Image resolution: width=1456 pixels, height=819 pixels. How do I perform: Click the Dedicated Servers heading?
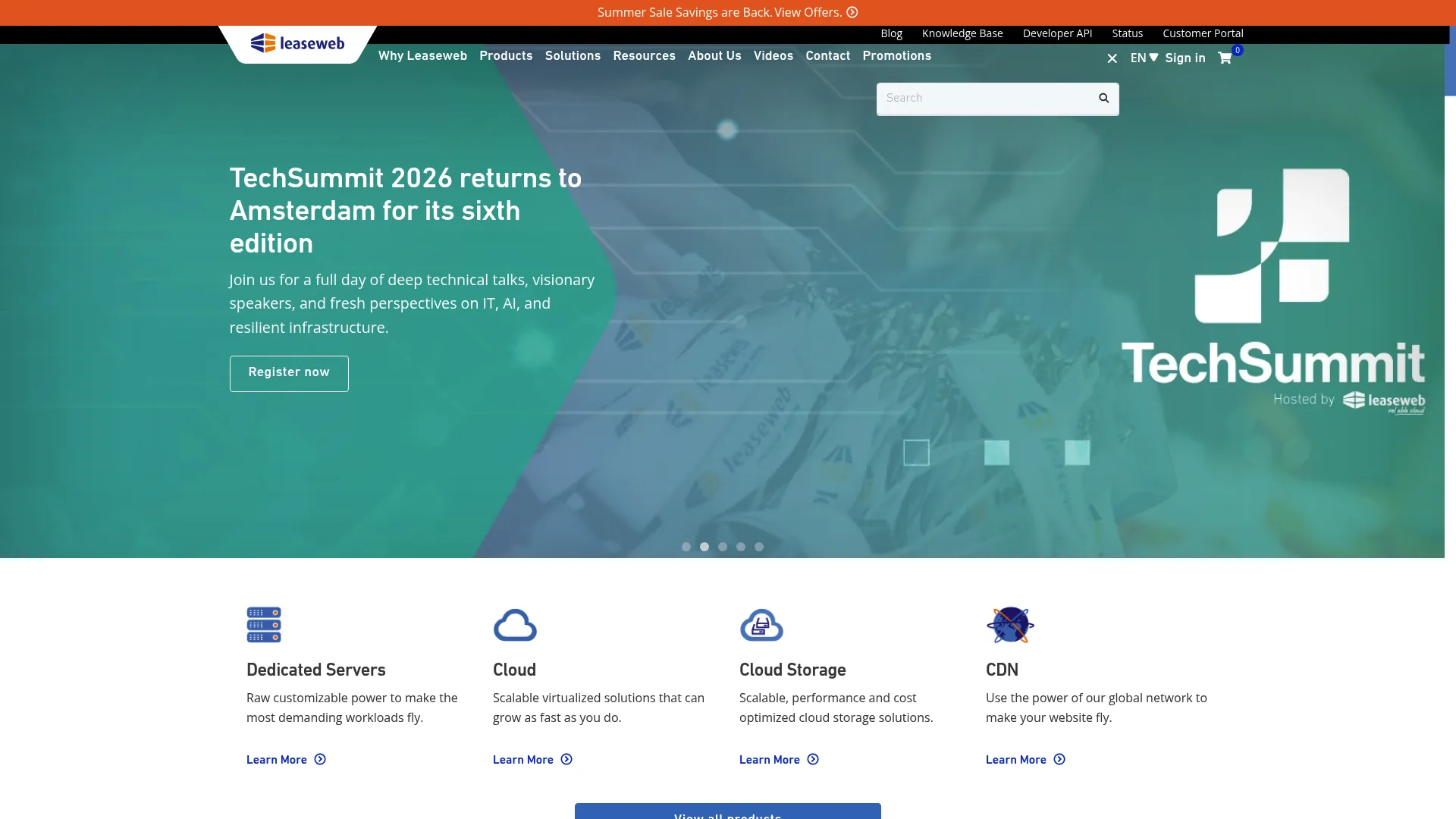coord(316,670)
